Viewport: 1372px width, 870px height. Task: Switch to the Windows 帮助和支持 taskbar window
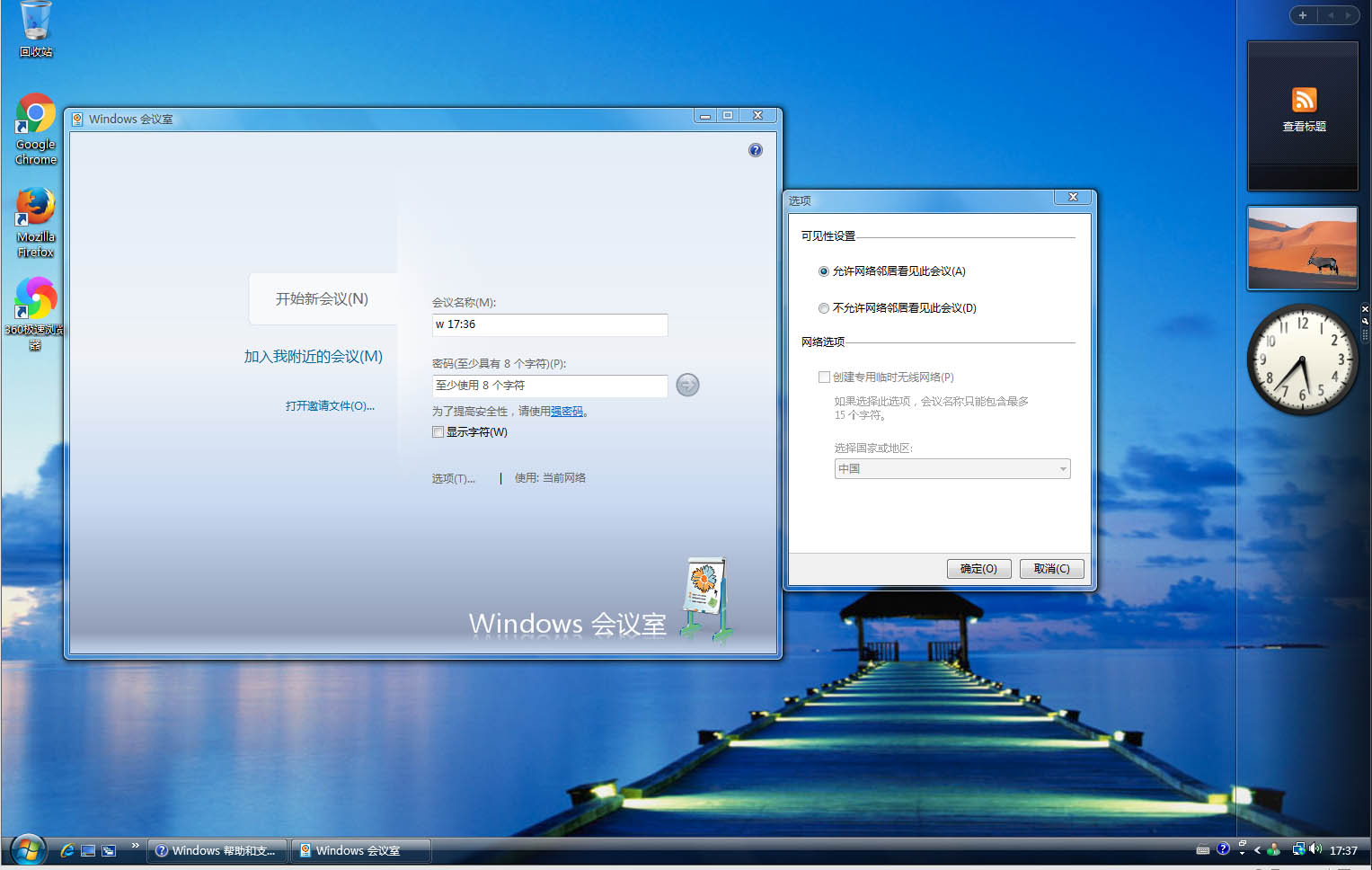coord(216,850)
